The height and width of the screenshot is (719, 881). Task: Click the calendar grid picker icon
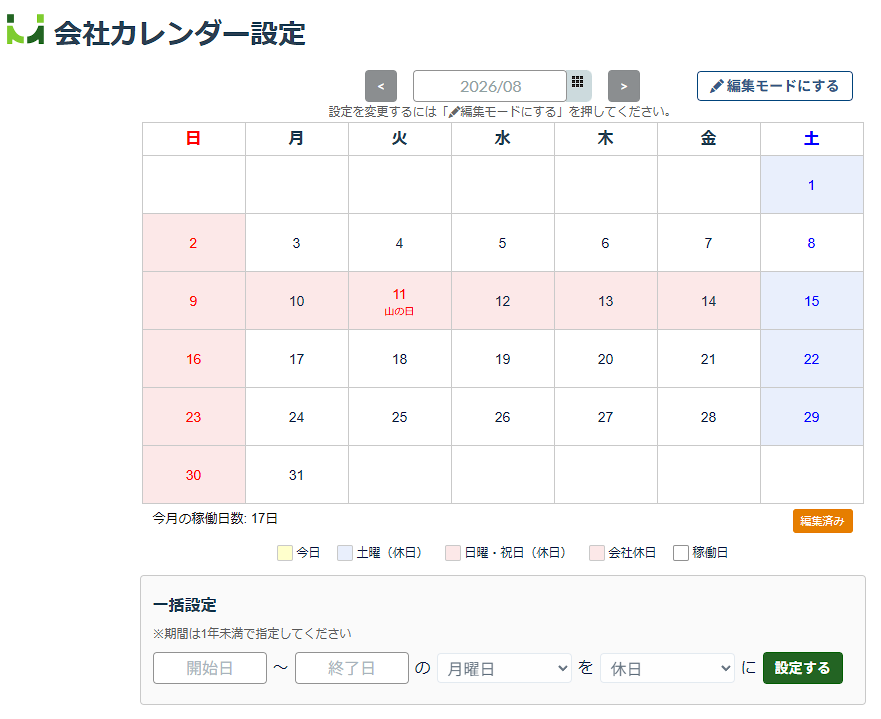tap(578, 83)
